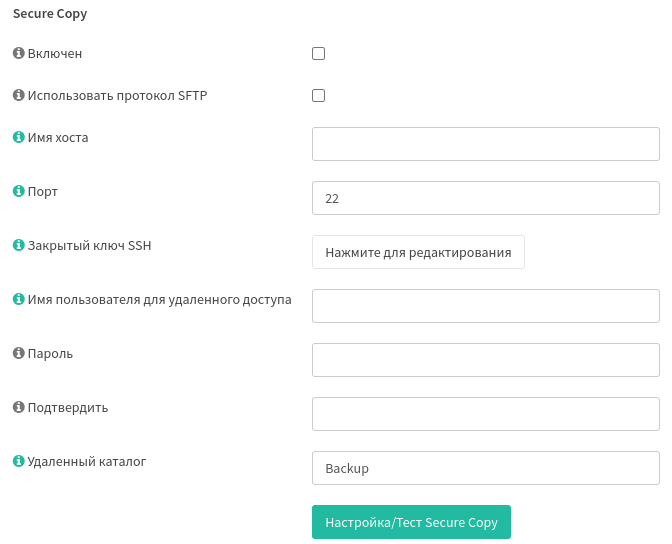Enable the Включен checkbox
Viewport: 672px width, 544px height.
click(319, 54)
